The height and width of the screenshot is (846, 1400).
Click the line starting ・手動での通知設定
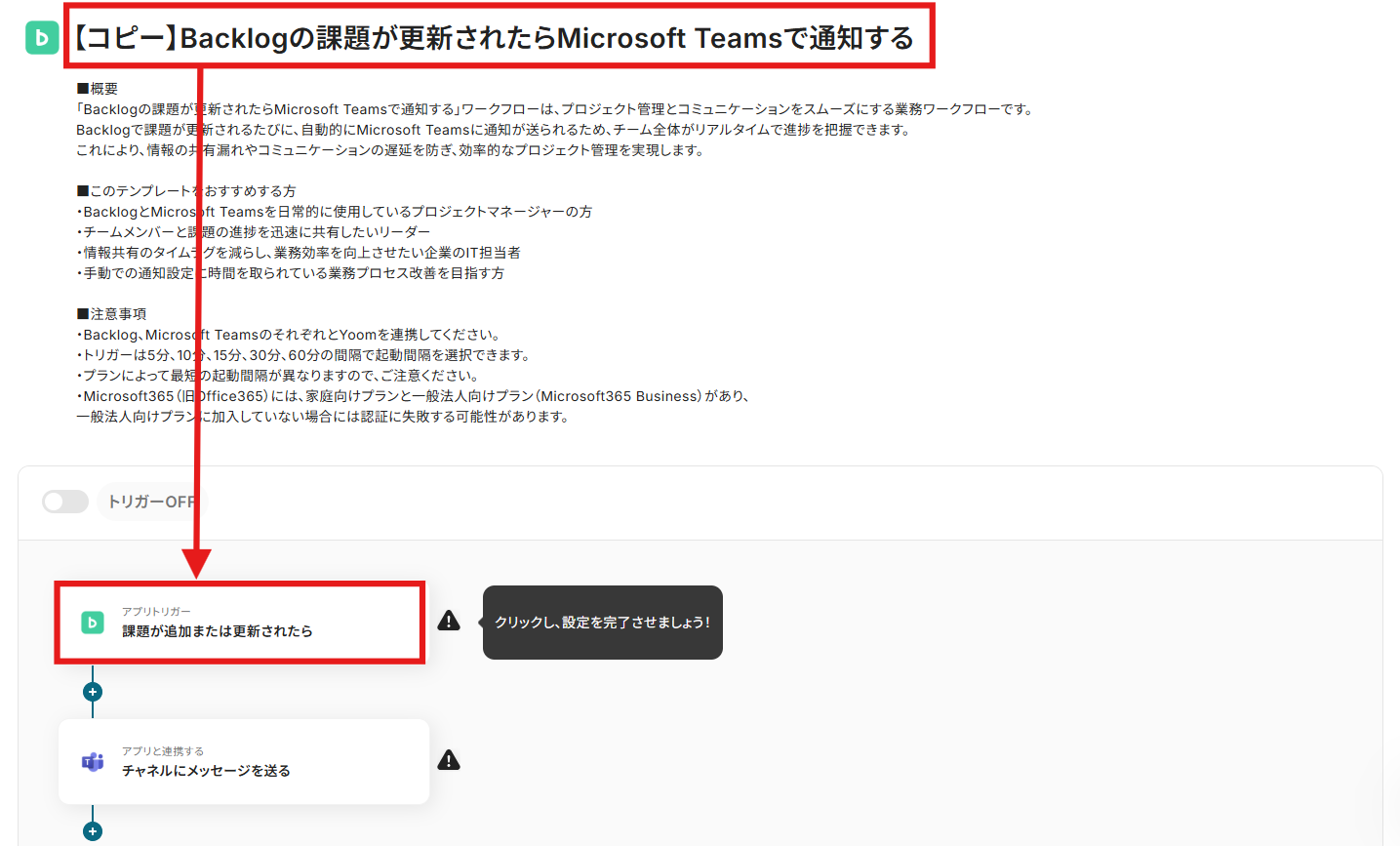pos(291,273)
